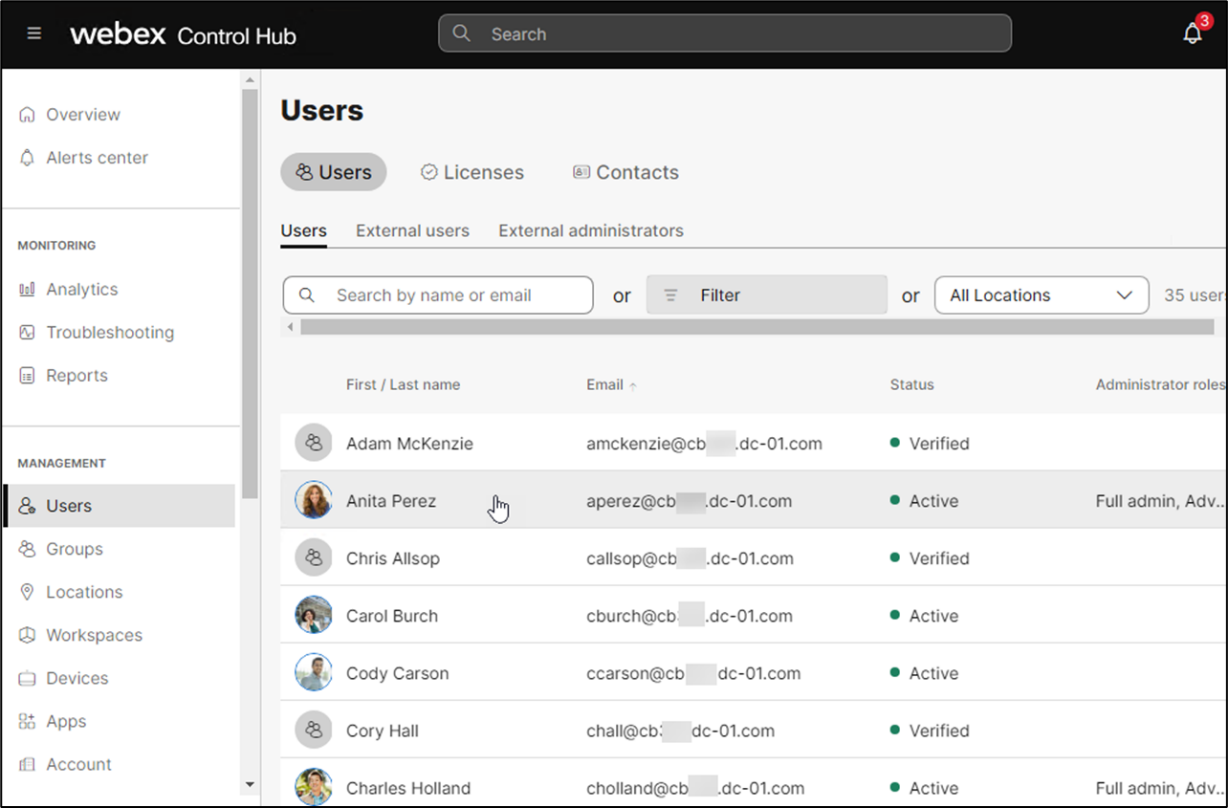Go to Alerts center
Image resolution: width=1228 pixels, height=808 pixels.
(x=96, y=158)
